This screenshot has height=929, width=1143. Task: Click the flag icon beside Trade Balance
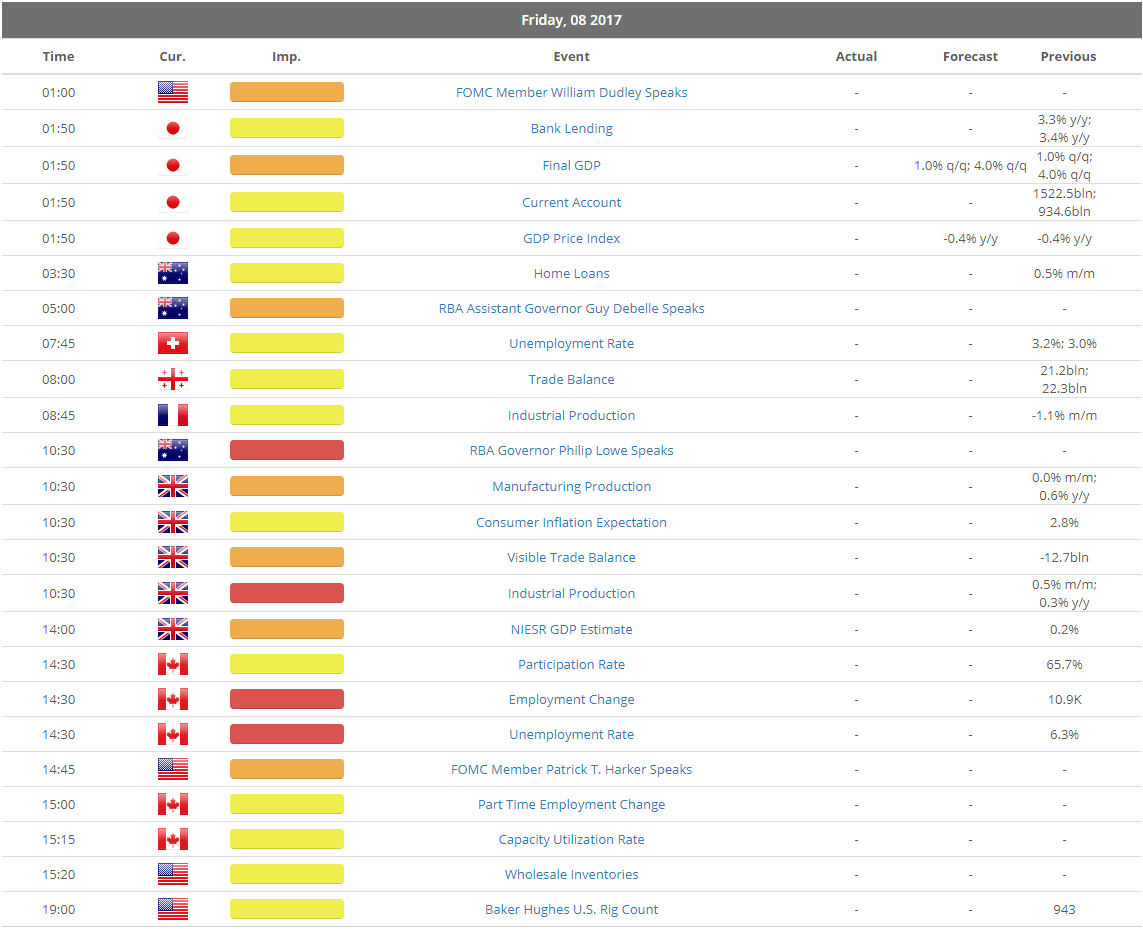(172, 380)
